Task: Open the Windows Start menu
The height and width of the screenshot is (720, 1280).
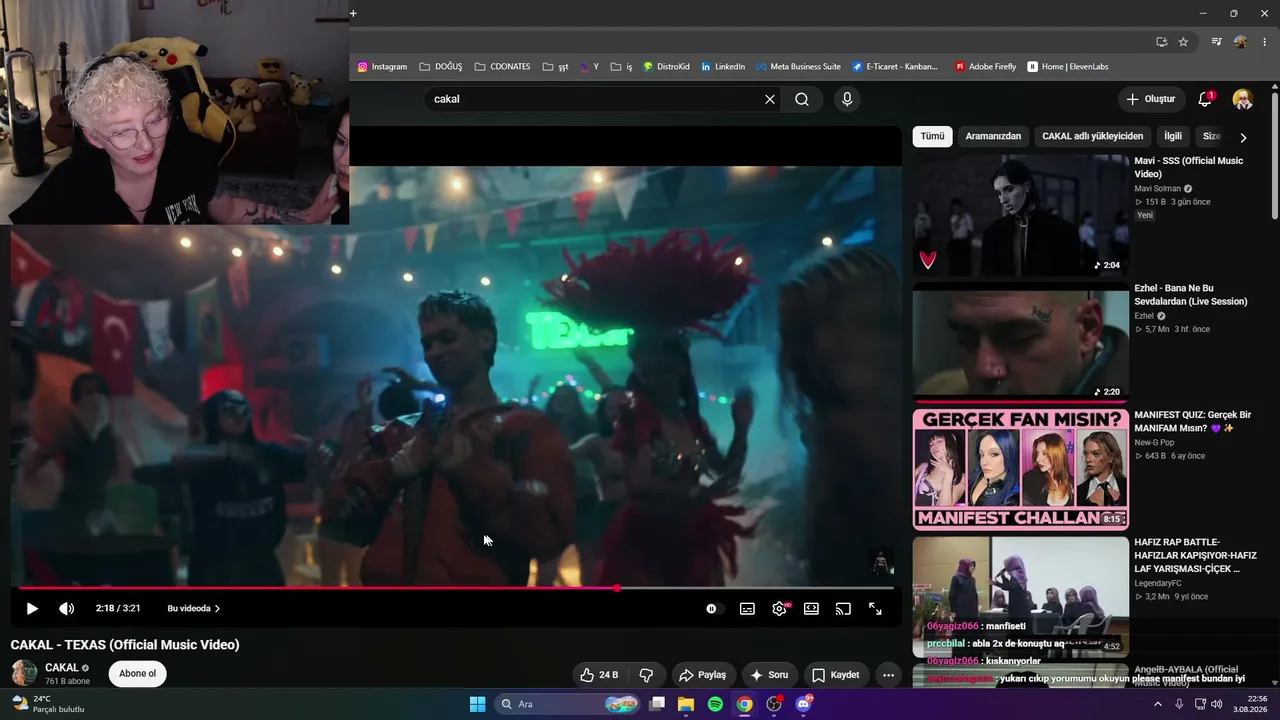Action: point(477,704)
